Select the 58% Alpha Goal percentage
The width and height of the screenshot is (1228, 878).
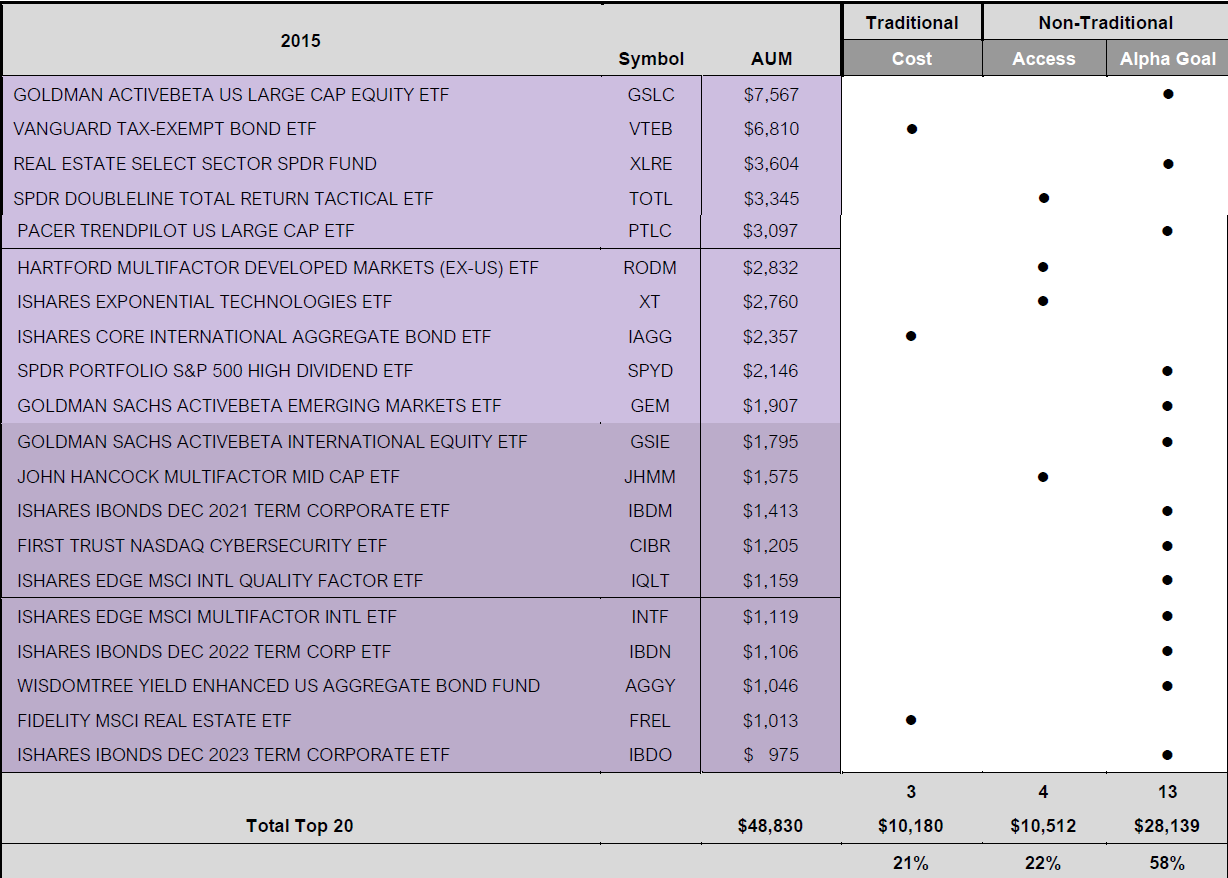coord(1167,863)
